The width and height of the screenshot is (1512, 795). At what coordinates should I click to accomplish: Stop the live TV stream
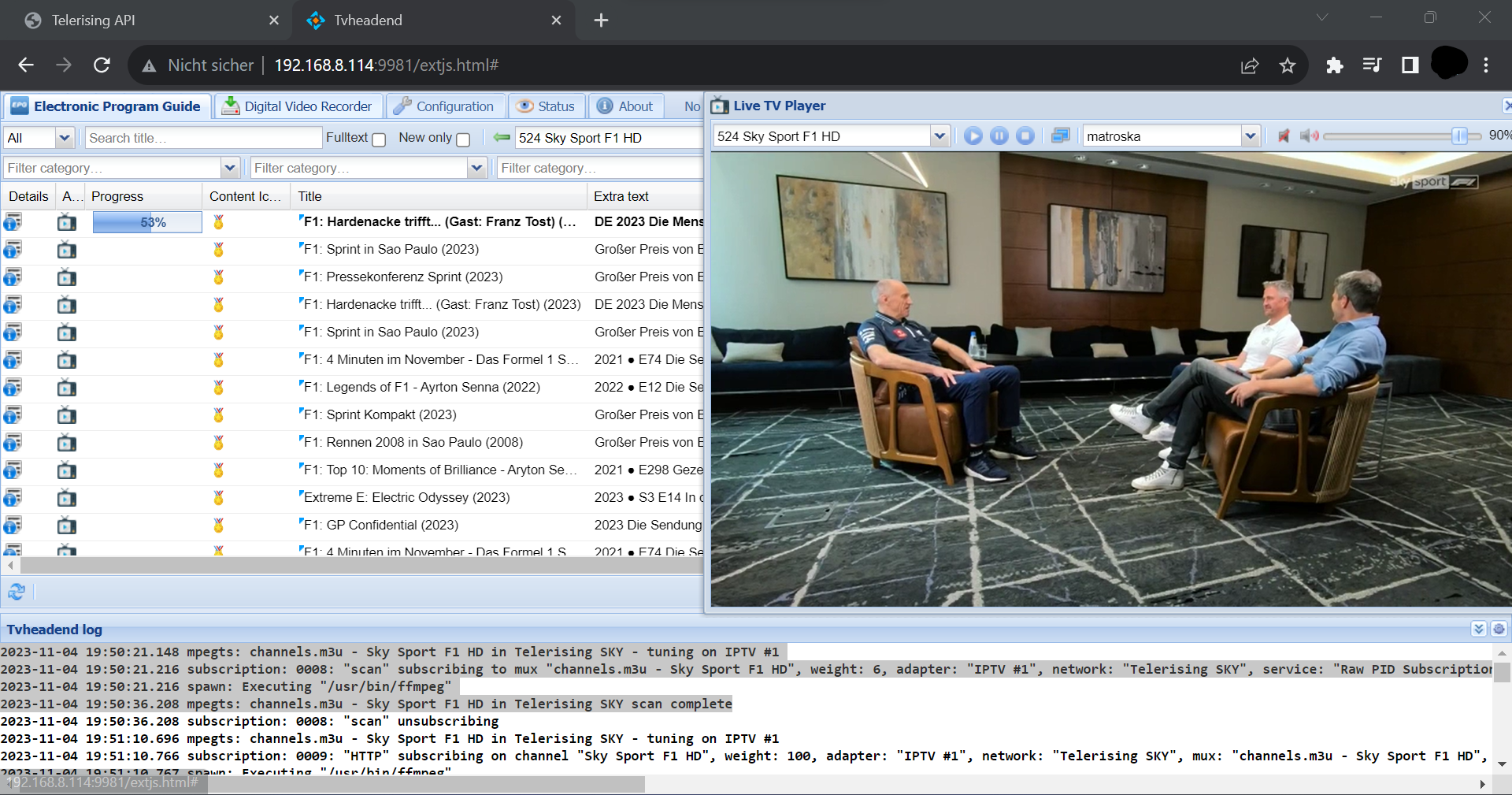tap(1025, 136)
